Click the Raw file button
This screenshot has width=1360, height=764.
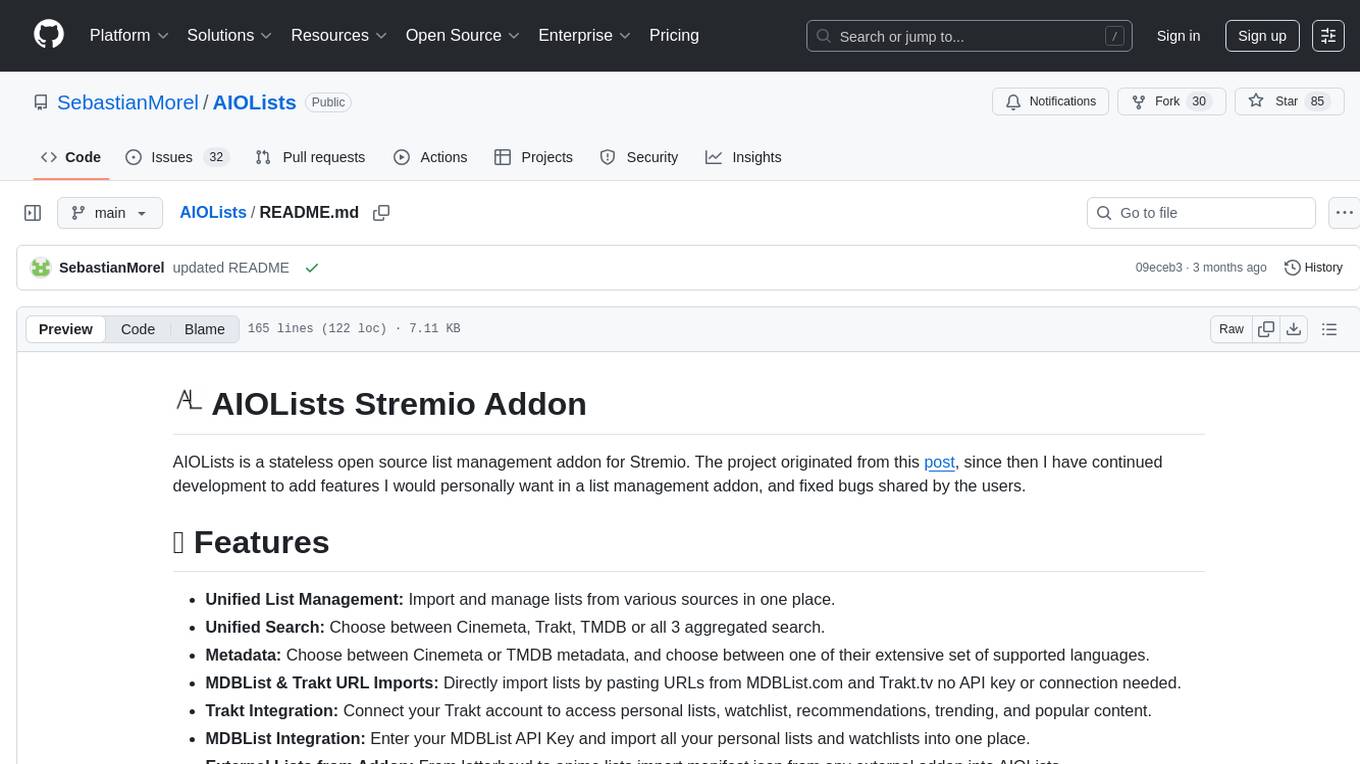coord(1231,329)
